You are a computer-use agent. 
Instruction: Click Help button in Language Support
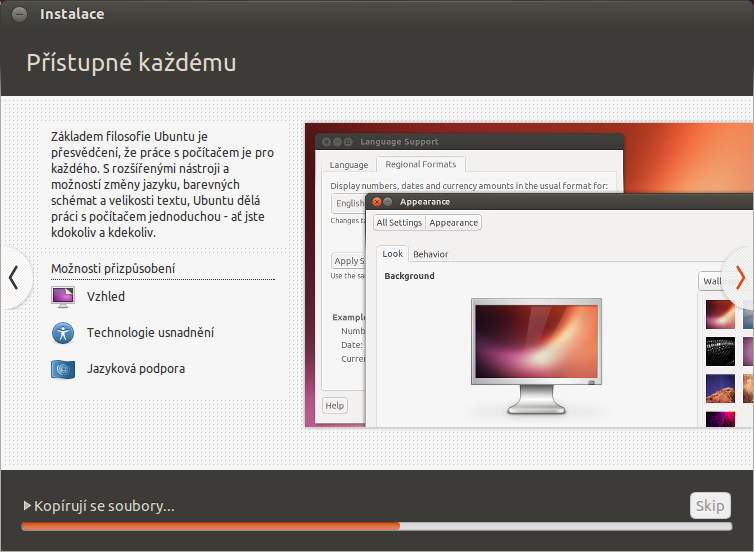tap(335, 405)
